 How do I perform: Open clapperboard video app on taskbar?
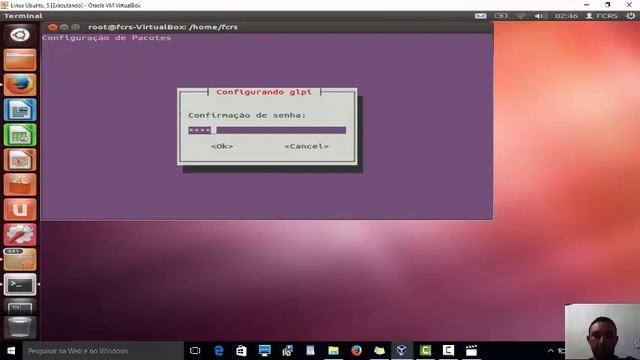point(471,351)
